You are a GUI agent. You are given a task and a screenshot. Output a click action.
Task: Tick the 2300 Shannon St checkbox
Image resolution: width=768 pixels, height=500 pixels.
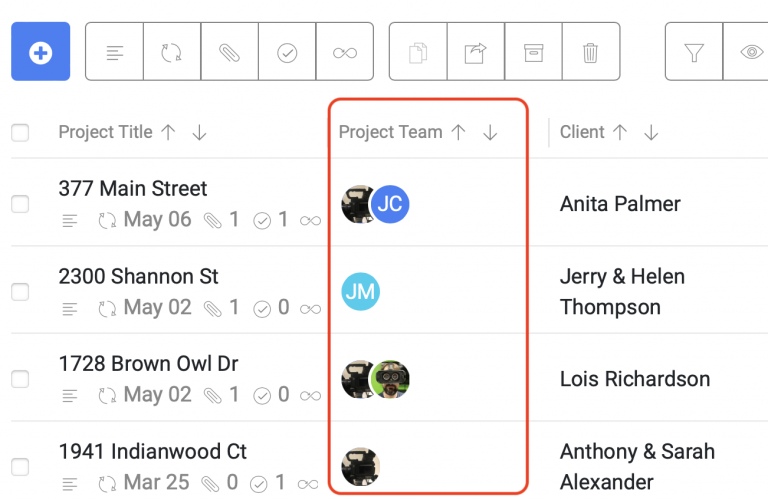click(x=20, y=292)
